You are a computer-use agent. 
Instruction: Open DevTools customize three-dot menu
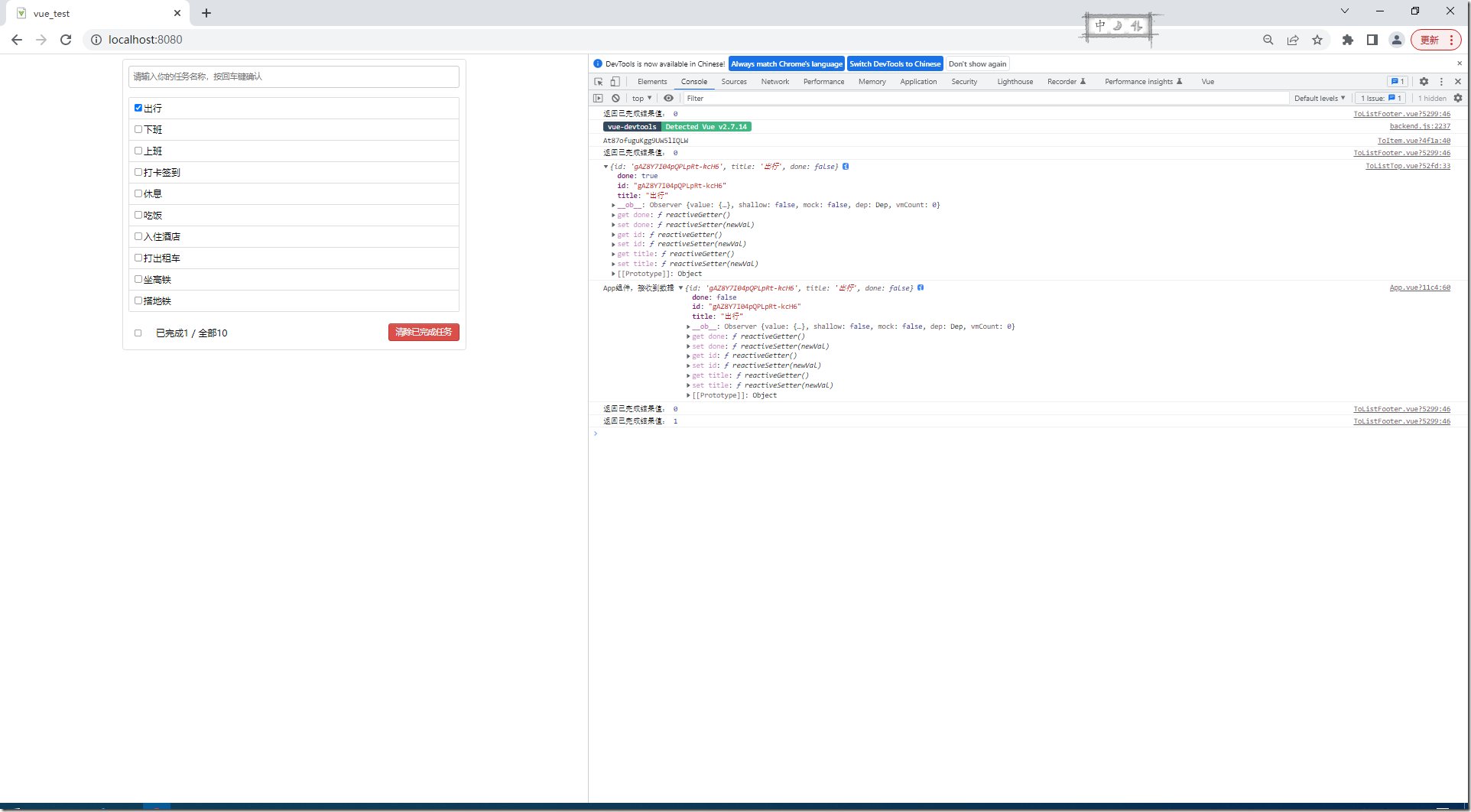click(1441, 82)
